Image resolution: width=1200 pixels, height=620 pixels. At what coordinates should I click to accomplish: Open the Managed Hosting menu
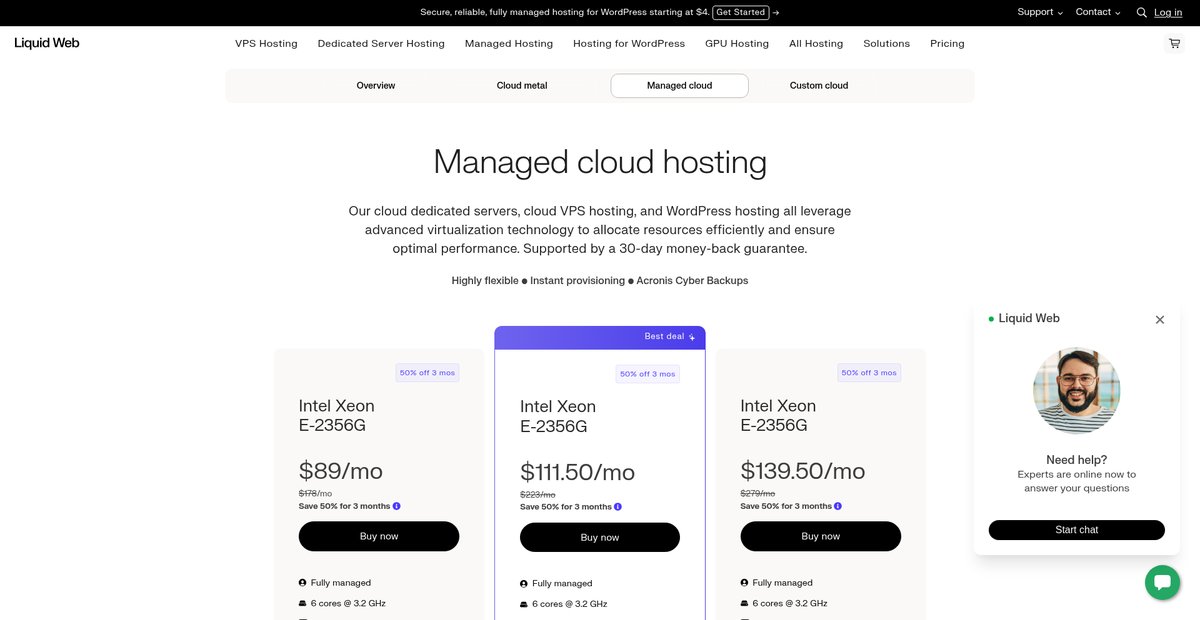pyautogui.click(x=509, y=44)
